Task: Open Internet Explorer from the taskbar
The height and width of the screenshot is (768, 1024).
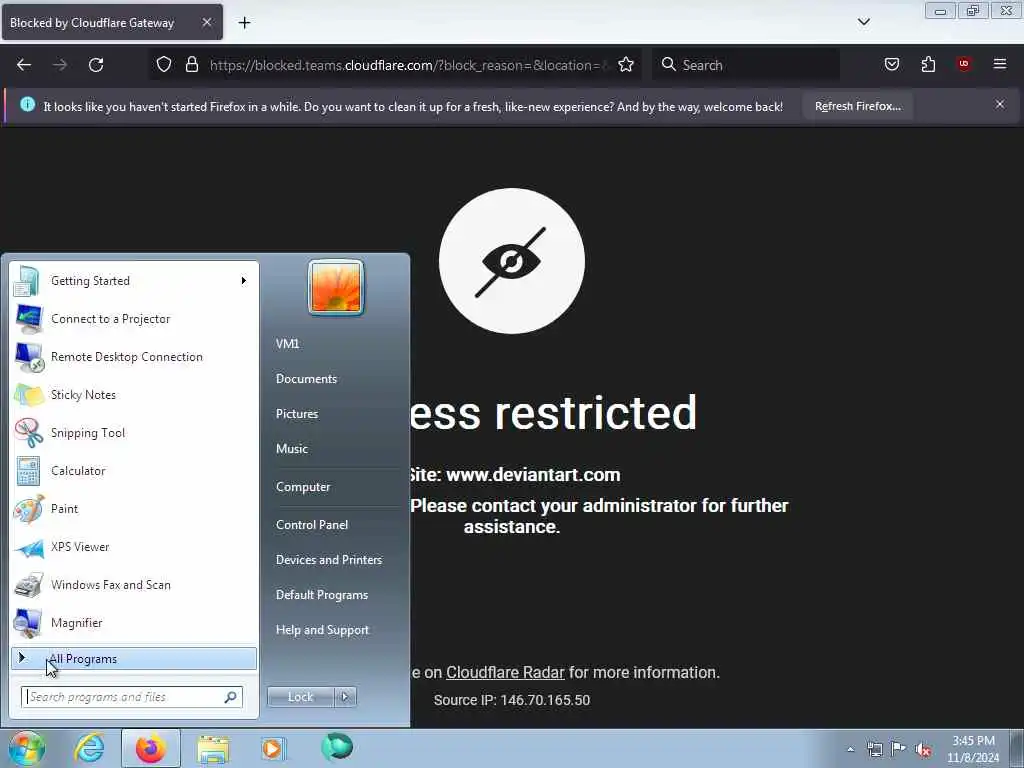Action: (89, 748)
